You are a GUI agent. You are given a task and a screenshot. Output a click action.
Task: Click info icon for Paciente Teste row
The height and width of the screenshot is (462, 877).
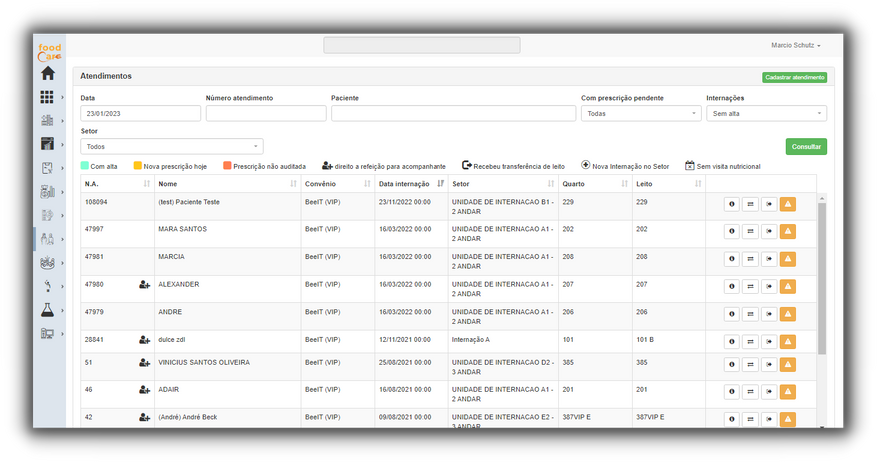point(732,205)
